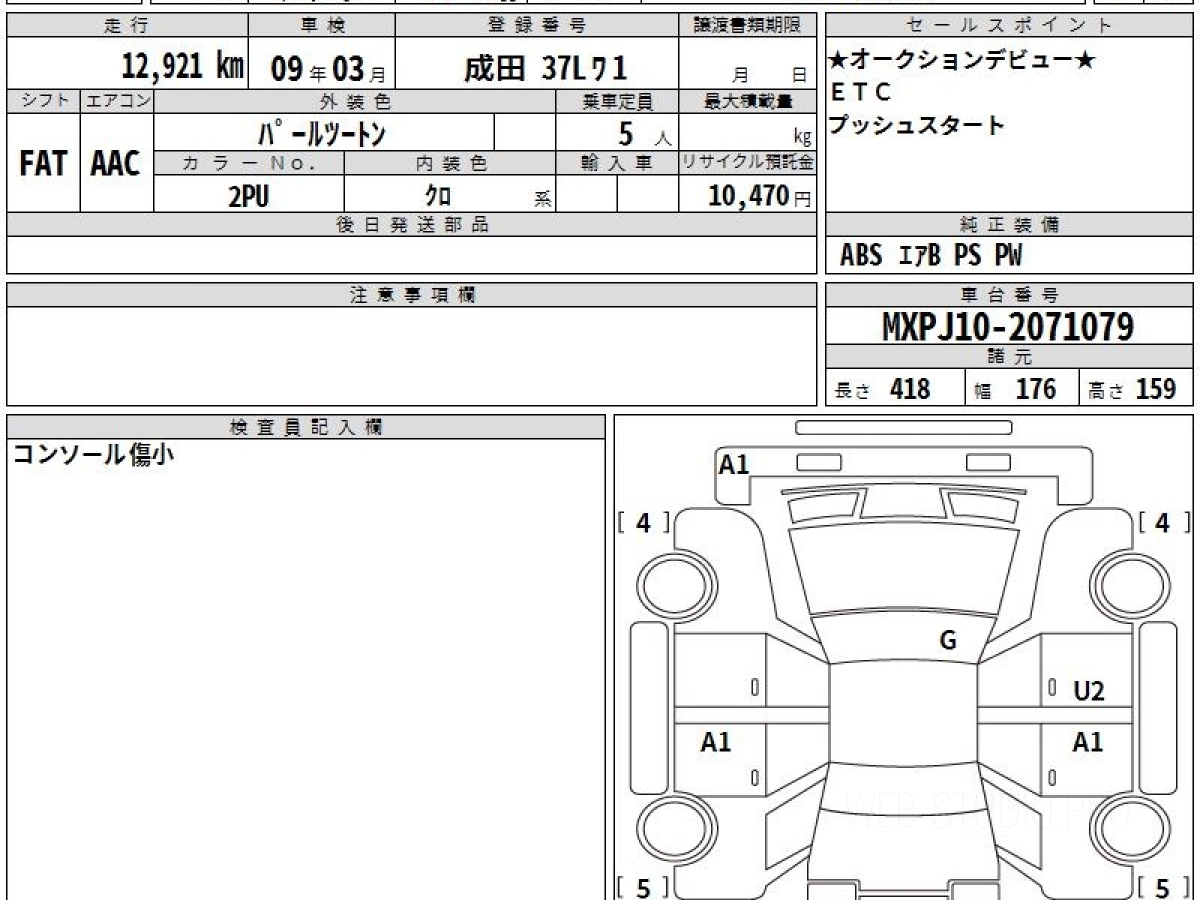Select the ABS エアB PS PW equipment line
This screenshot has height=900, width=1200.
(931, 256)
